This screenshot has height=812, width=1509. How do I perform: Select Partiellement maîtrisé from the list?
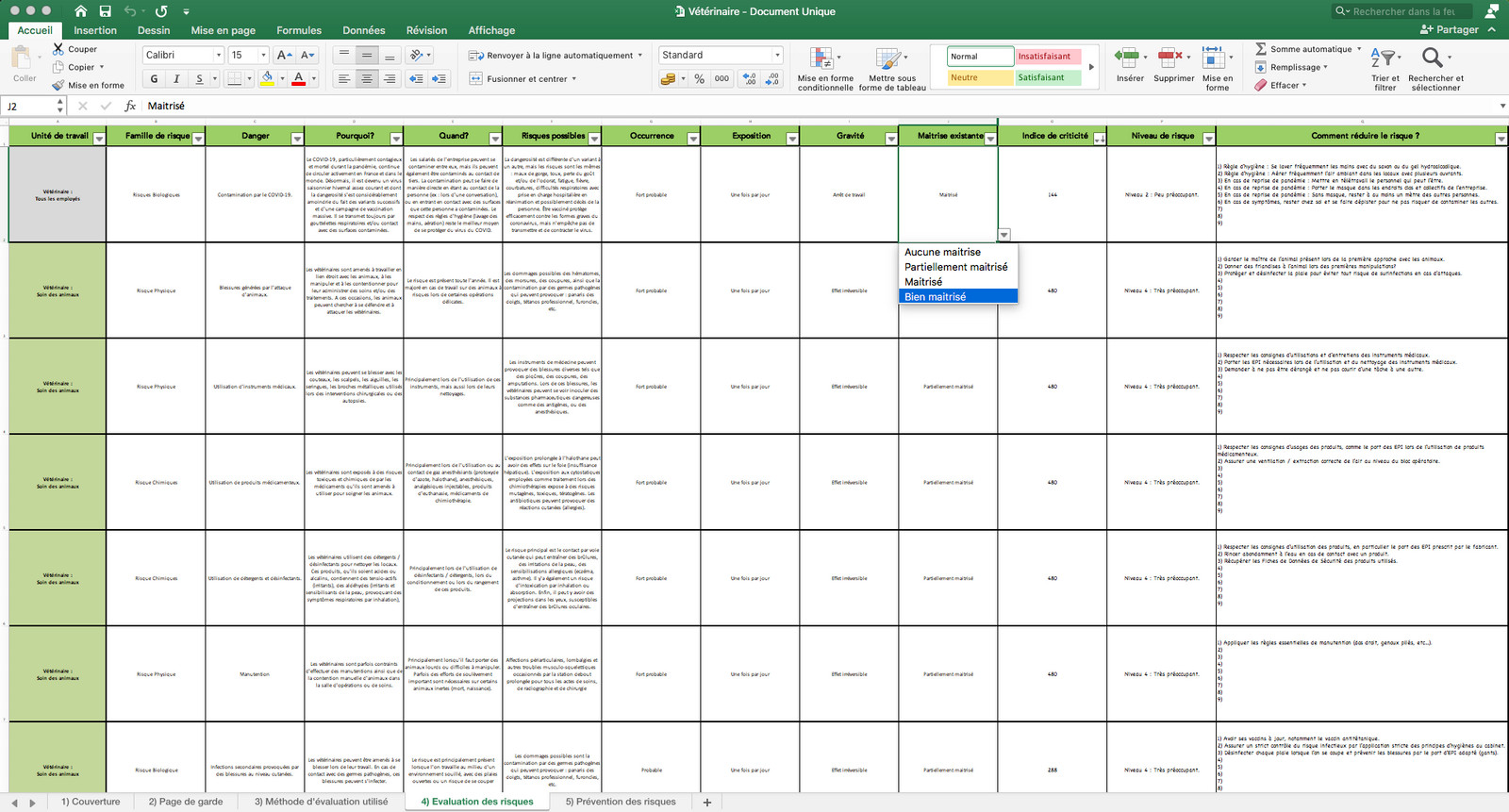pyautogui.click(x=956, y=267)
